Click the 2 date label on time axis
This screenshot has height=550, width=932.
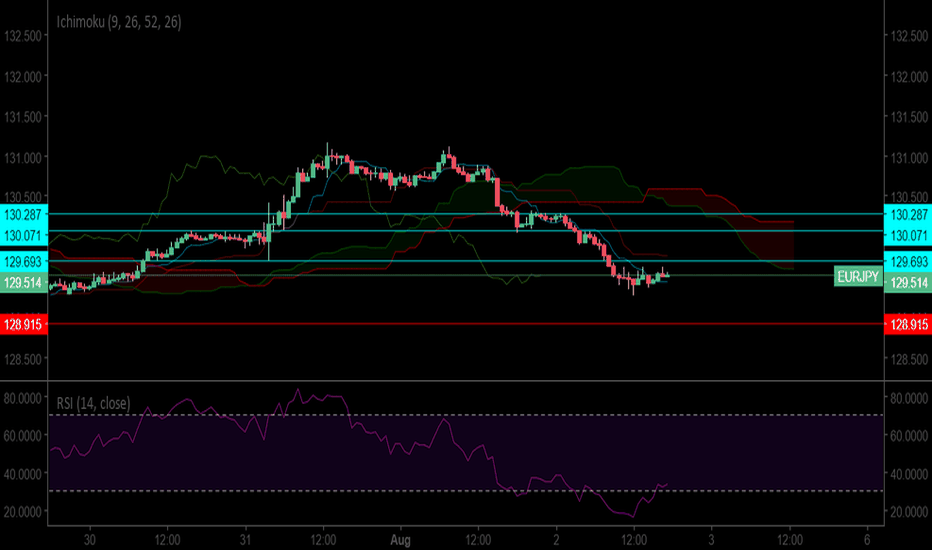pyautogui.click(x=556, y=540)
